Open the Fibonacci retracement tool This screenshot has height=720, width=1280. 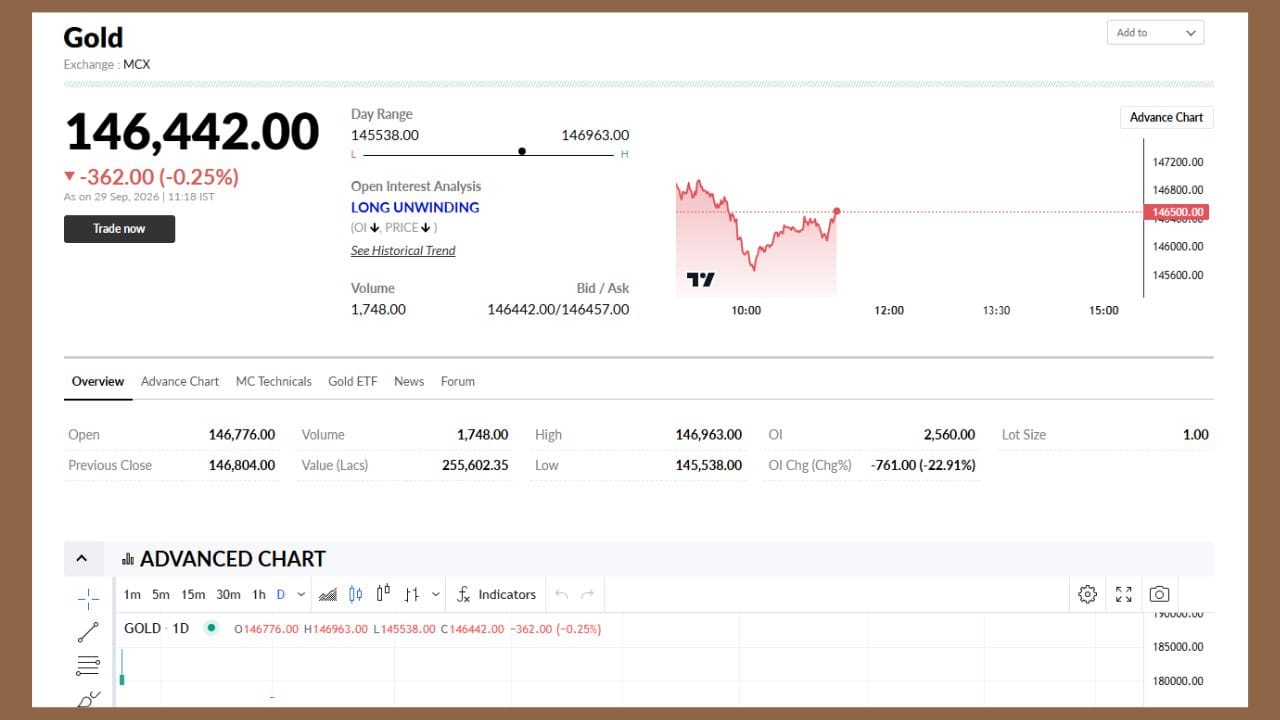click(88, 665)
